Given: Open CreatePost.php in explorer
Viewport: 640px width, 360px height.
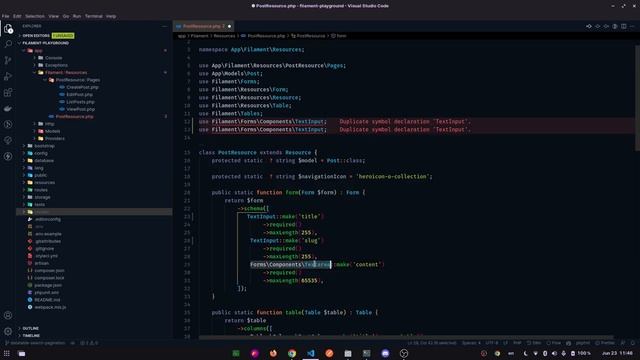Looking at the screenshot, I should point(82,87).
